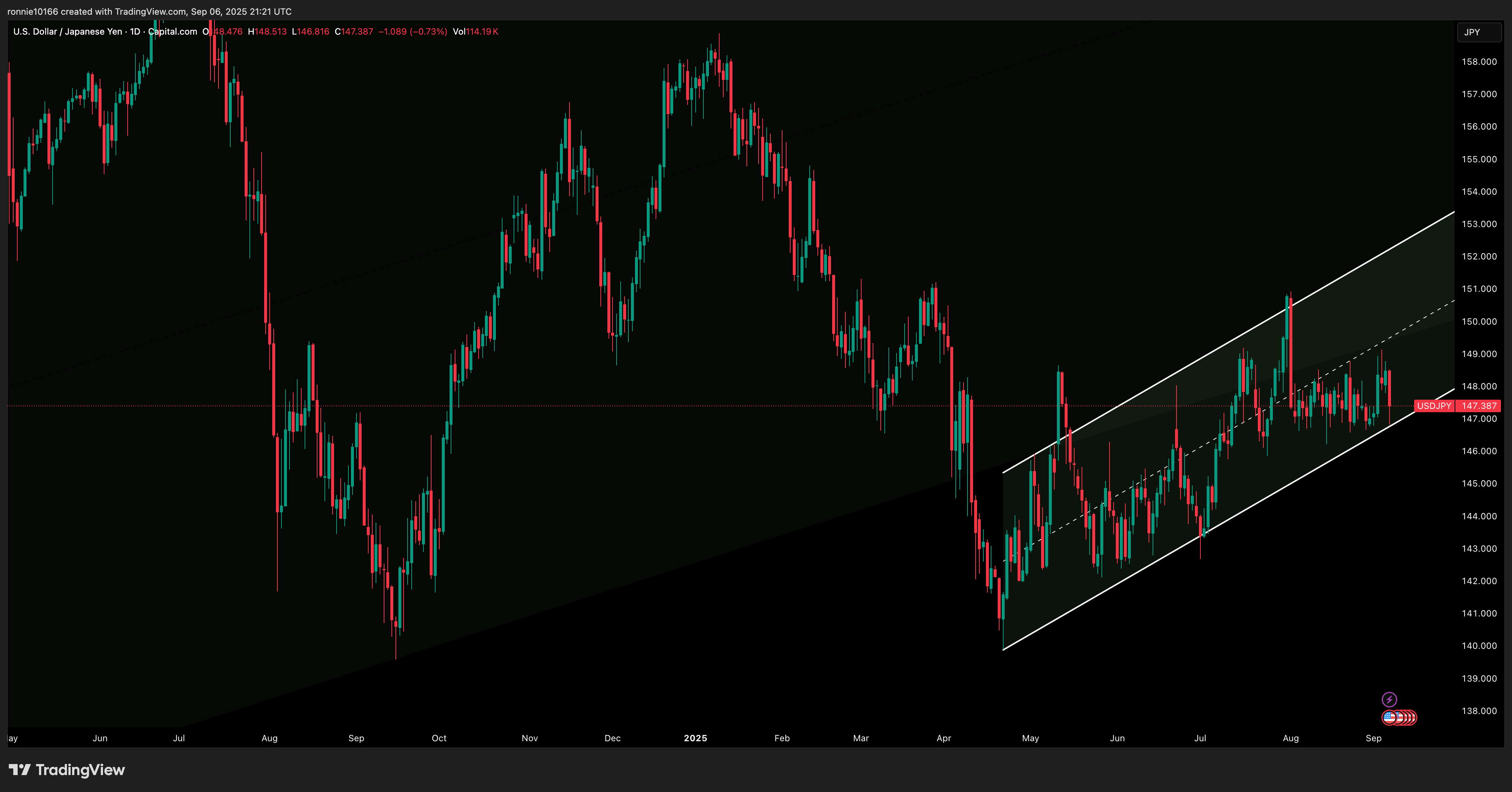Click the TradingView wordmark text in footer
This screenshot has width=1512, height=792.
click(x=81, y=770)
